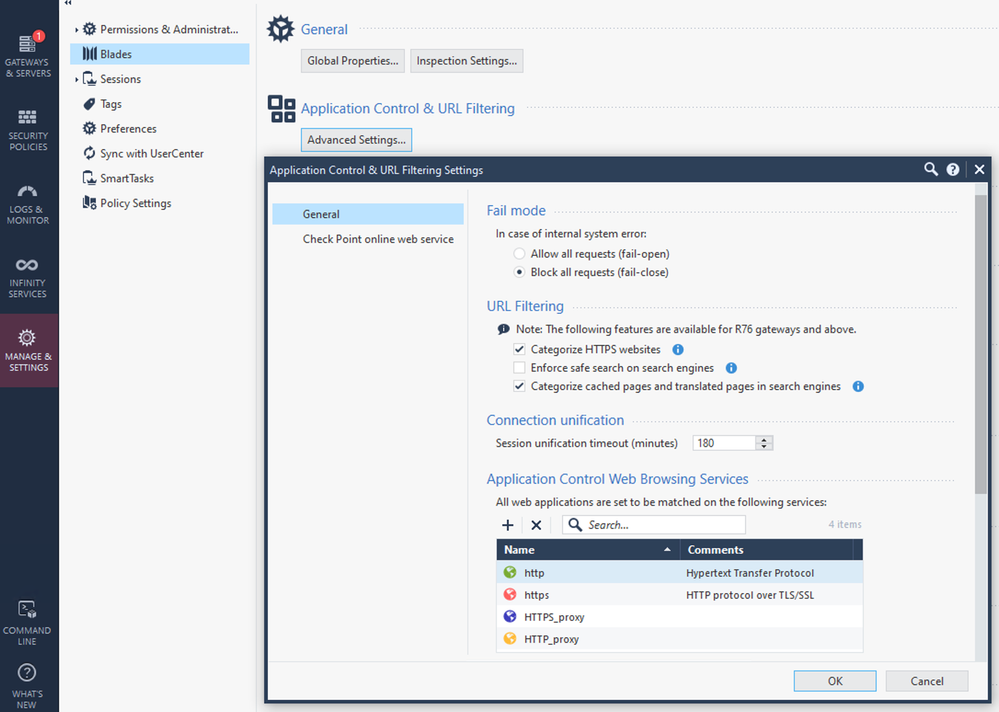This screenshot has width=999, height=712.
Task: Show info for Categorize cached pages
Action: [858, 387]
